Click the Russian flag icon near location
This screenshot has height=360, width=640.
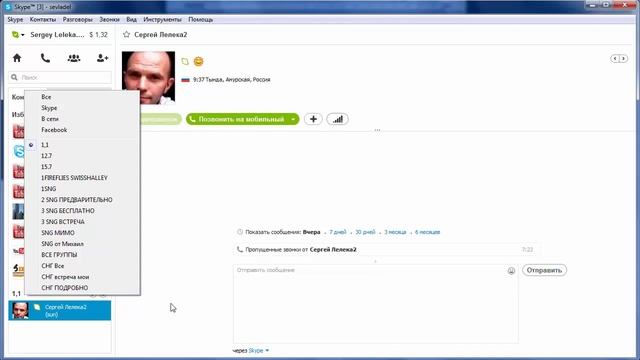(185, 80)
